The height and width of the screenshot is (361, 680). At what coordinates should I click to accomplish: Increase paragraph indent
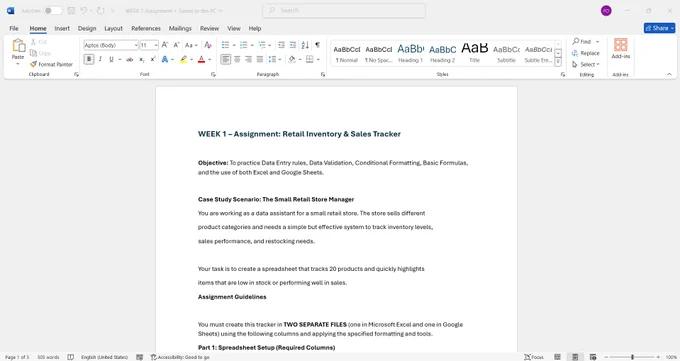point(293,45)
